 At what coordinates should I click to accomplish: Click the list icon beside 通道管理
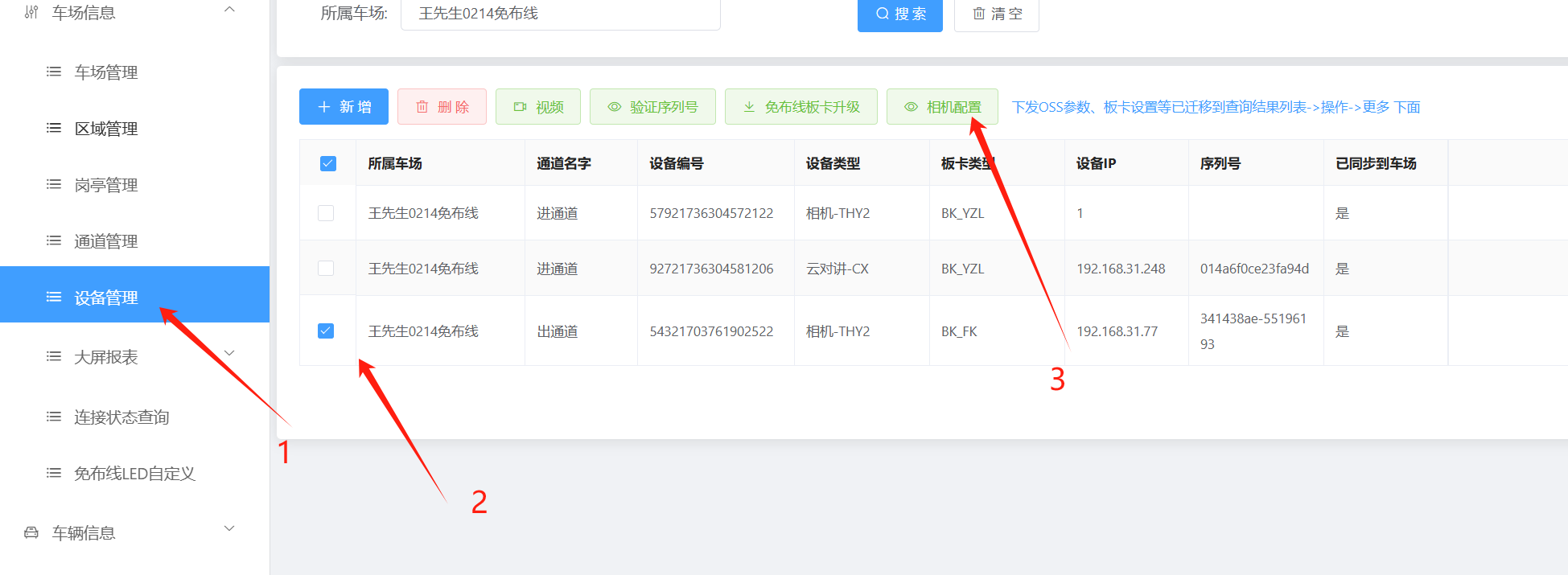pyautogui.click(x=54, y=240)
